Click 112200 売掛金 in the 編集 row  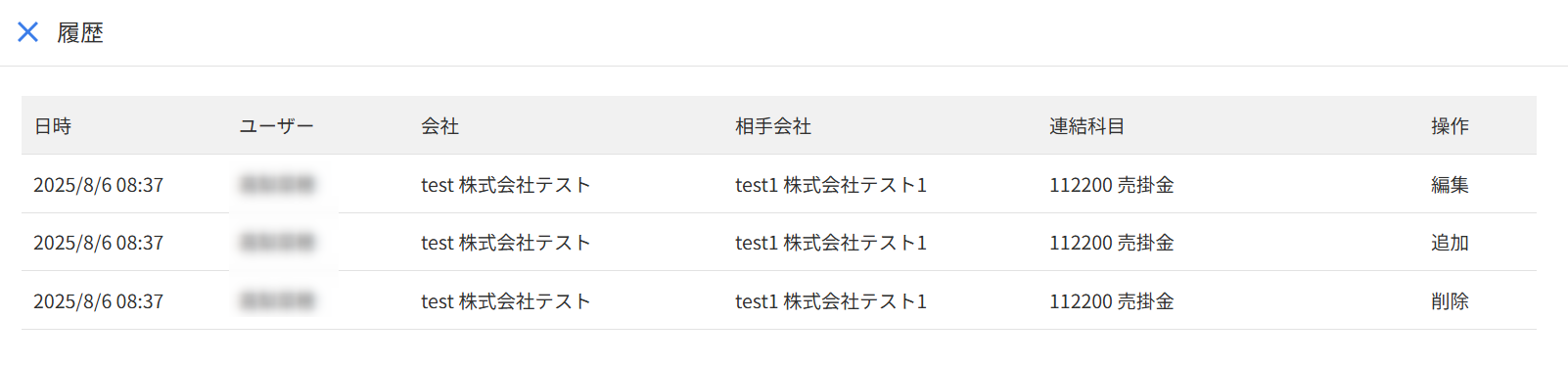(x=1112, y=185)
